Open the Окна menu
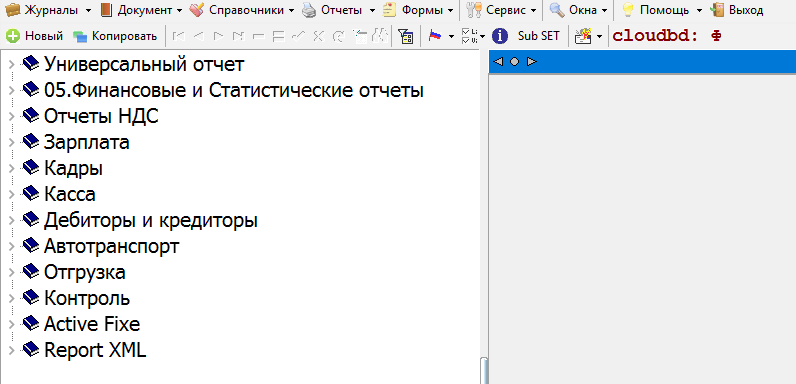 [x=578, y=10]
